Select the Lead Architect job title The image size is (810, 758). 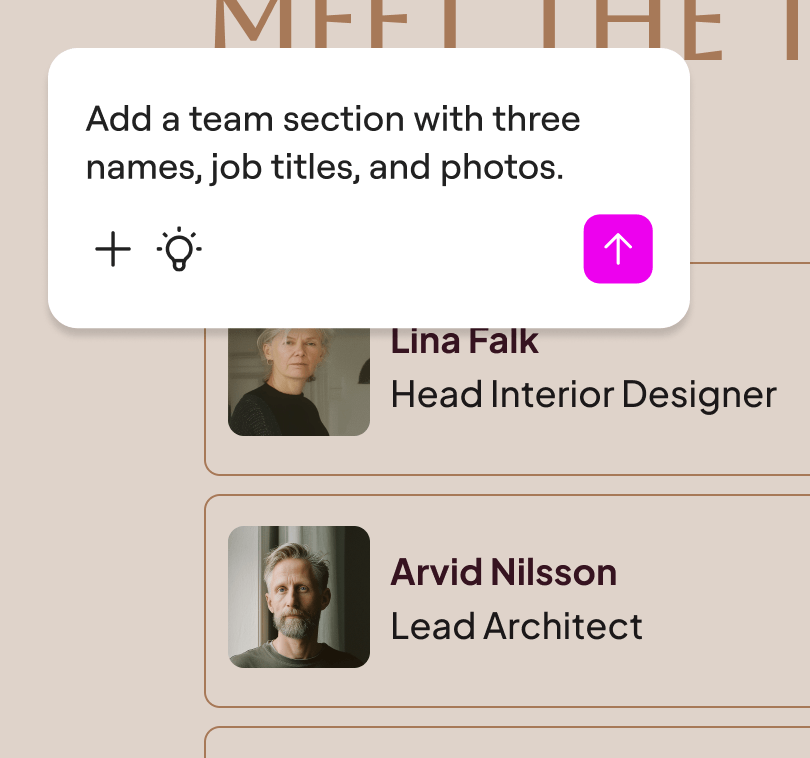coord(516,627)
